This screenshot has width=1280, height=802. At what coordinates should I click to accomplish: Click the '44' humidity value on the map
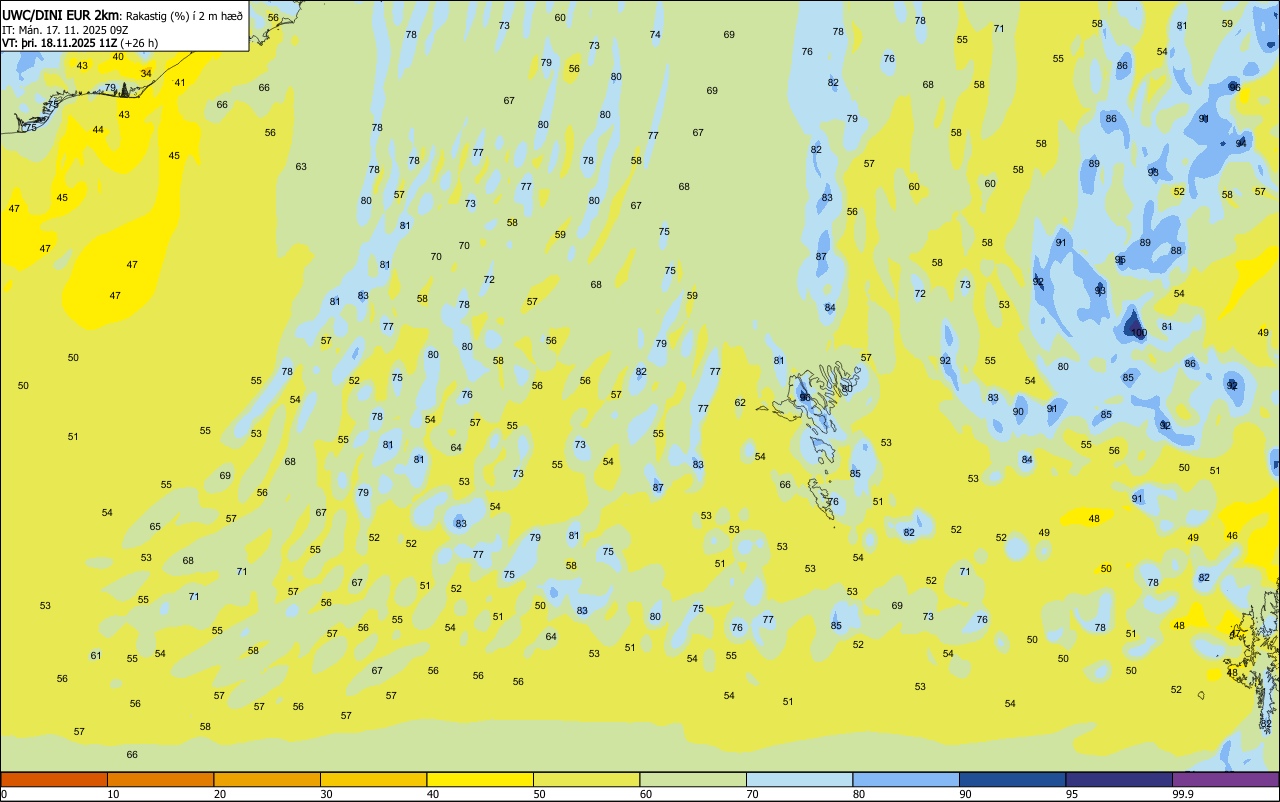tap(98, 129)
